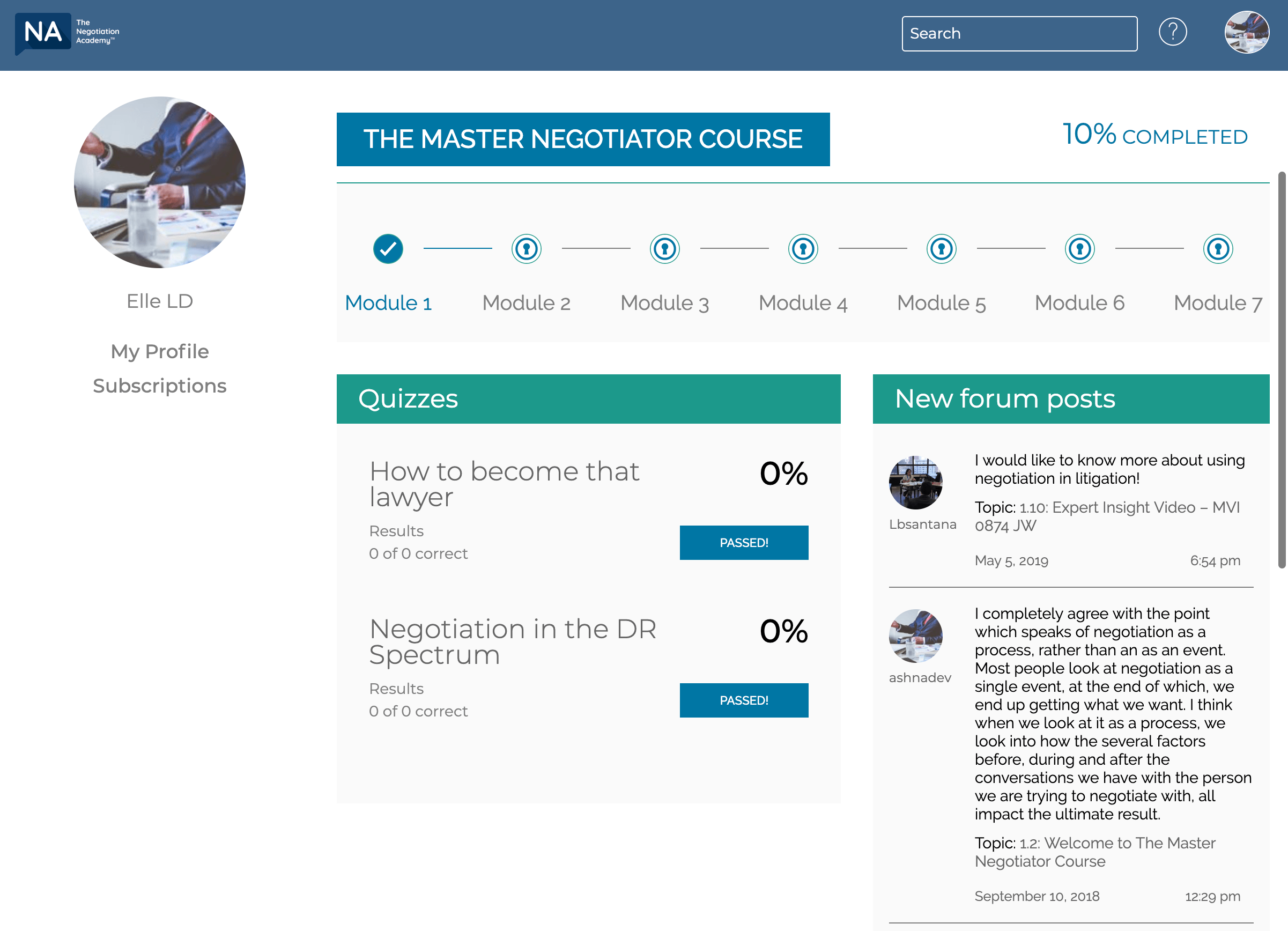Select the Module 7 label
The height and width of the screenshot is (931, 1288).
click(1218, 303)
